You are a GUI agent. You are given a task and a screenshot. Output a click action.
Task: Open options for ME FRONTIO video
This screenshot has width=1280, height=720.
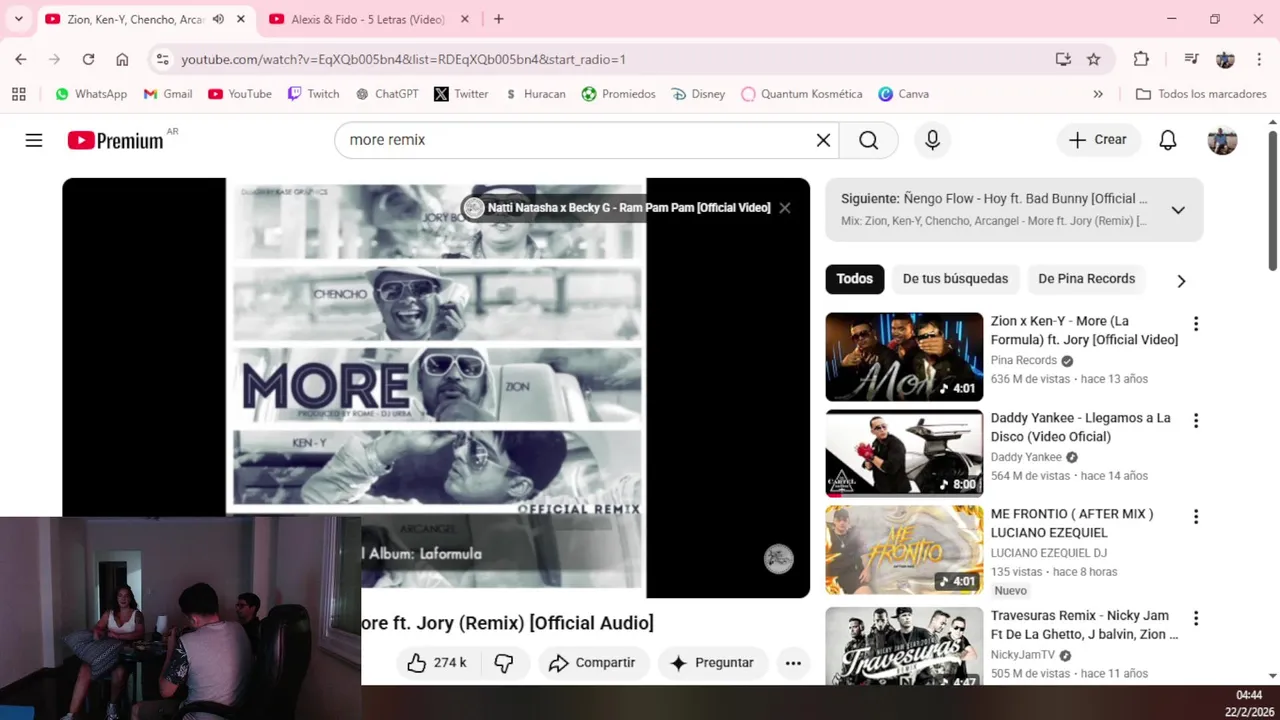pos(1195,517)
